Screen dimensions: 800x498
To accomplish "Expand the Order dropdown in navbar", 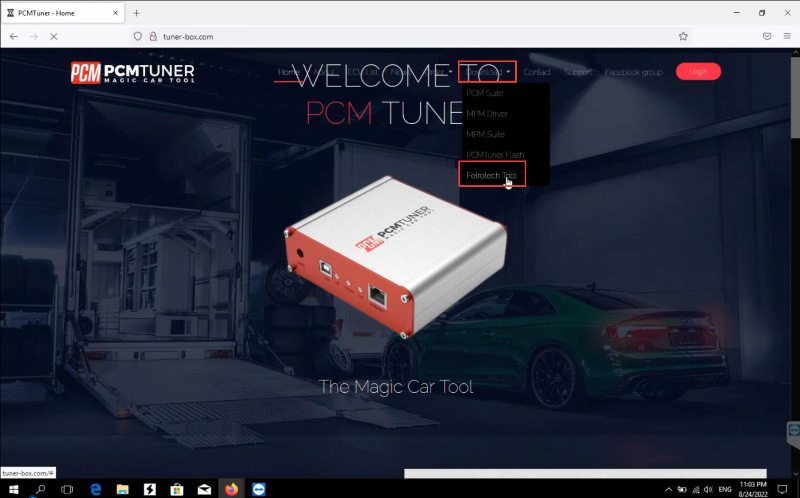I will tap(438, 72).
